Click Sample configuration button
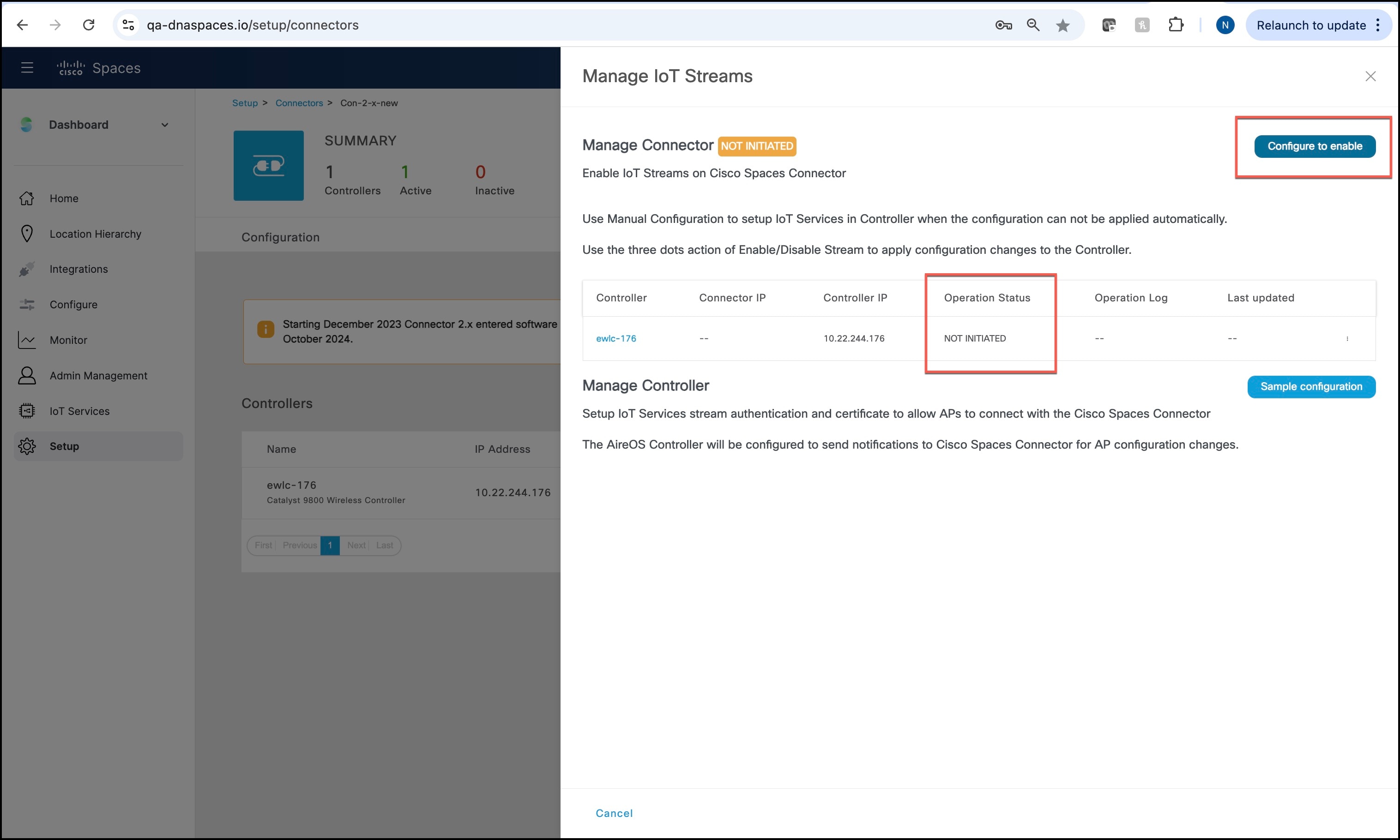1400x840 pixels. (1311, 387)
